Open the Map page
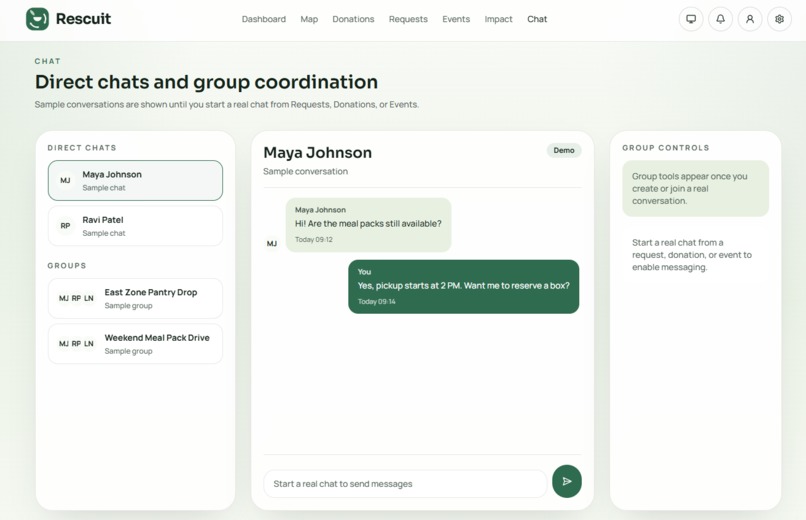This screenshot has height=520, width=806. tap(309, 19)
